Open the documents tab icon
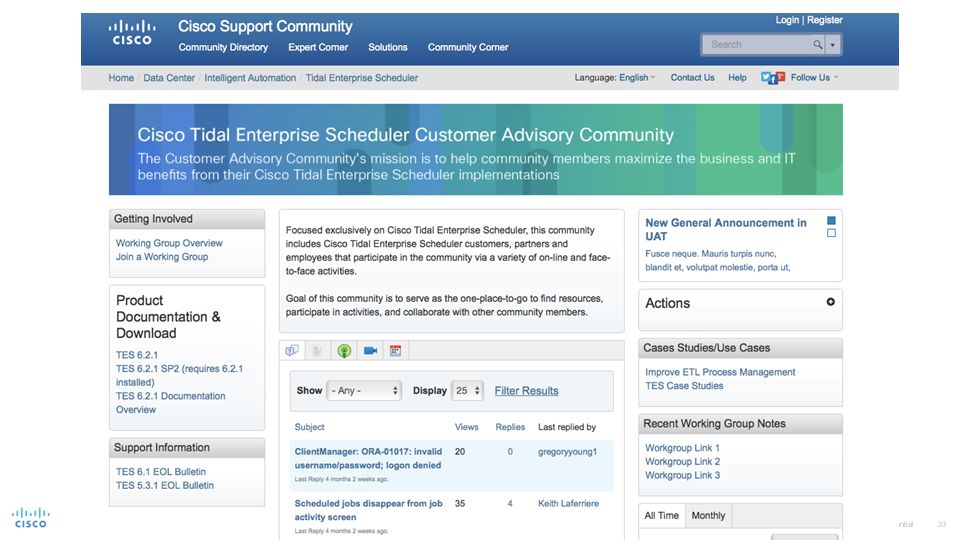This screenshot has width=960, height=540. tap(317, 351)
